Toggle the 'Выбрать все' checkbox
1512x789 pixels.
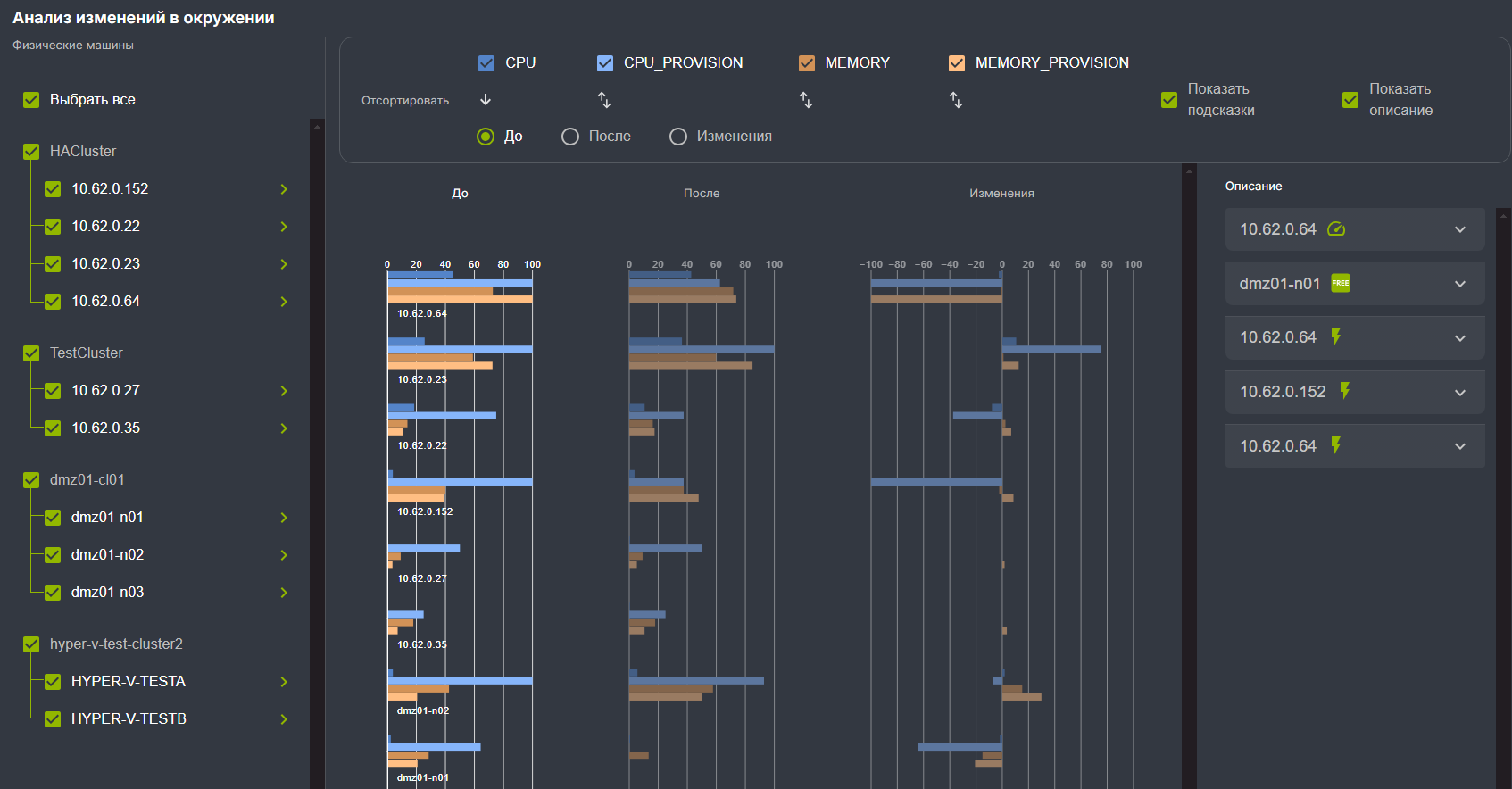point(31,100)
